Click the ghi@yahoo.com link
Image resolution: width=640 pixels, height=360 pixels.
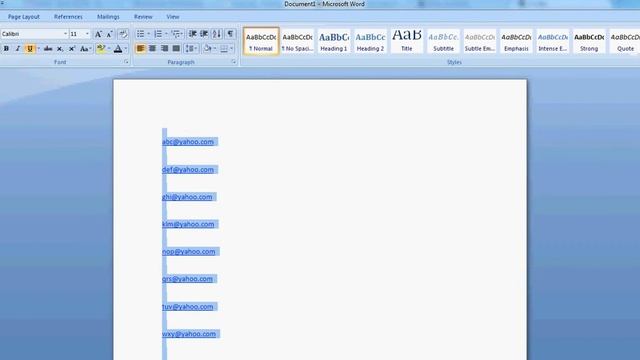(187, 197)
